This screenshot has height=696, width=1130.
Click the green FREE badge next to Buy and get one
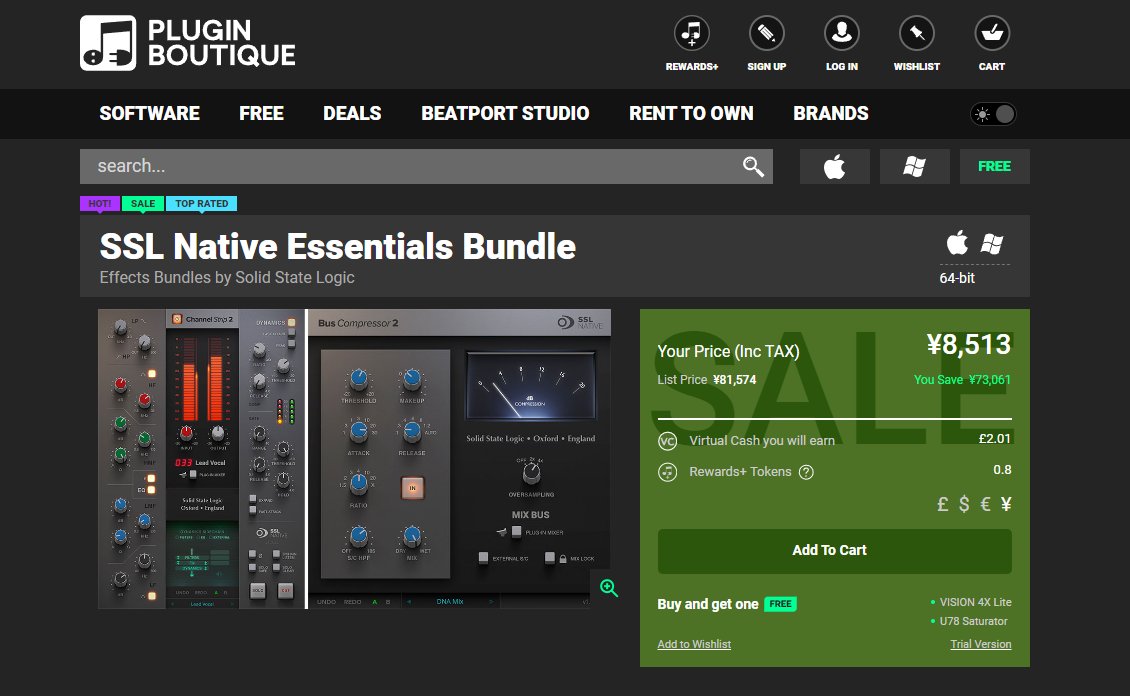[x=780, y=604]
